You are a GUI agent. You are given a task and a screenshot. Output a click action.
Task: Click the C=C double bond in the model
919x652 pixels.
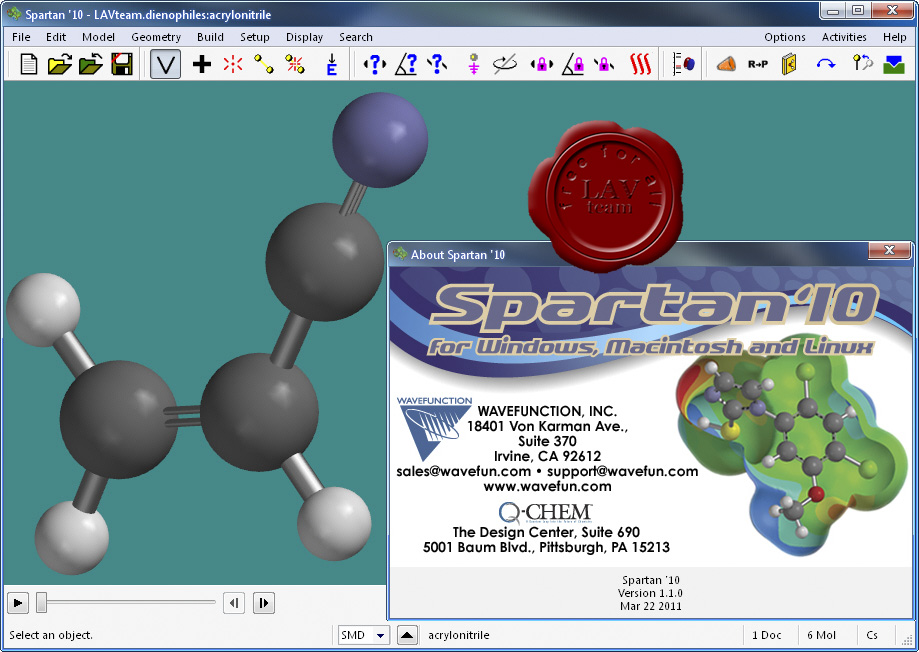183,417
